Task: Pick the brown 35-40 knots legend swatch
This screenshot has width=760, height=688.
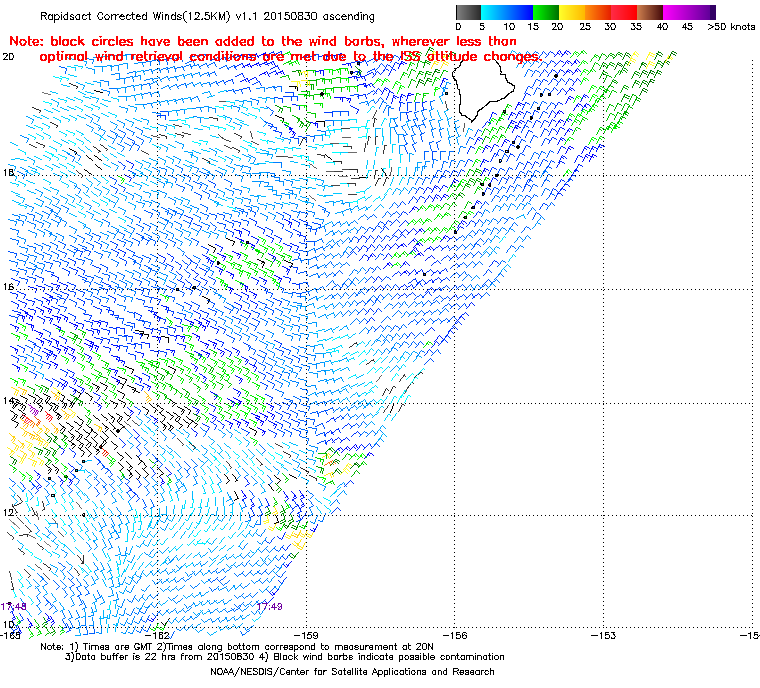Action: pyautogui.click(x=650, y=12)
